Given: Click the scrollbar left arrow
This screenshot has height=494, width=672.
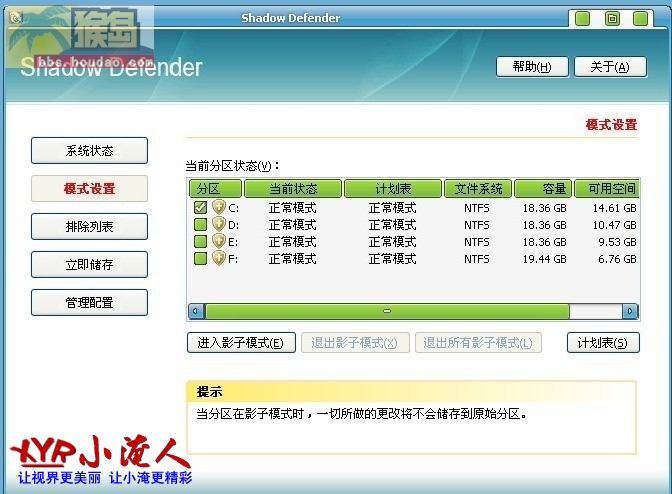Looking at the screenshot, I should click(196, 311).
